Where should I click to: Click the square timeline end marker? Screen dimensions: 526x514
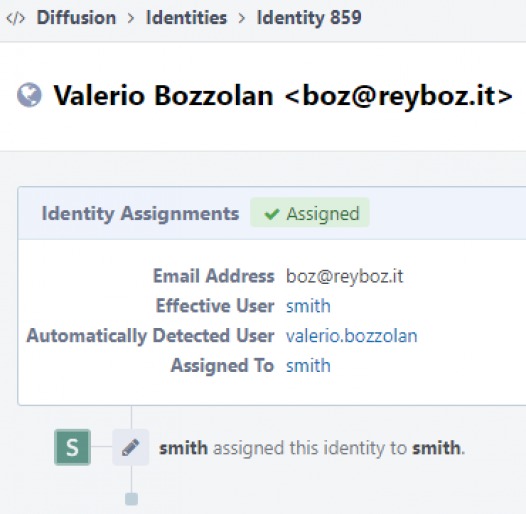tap(131, 499)
